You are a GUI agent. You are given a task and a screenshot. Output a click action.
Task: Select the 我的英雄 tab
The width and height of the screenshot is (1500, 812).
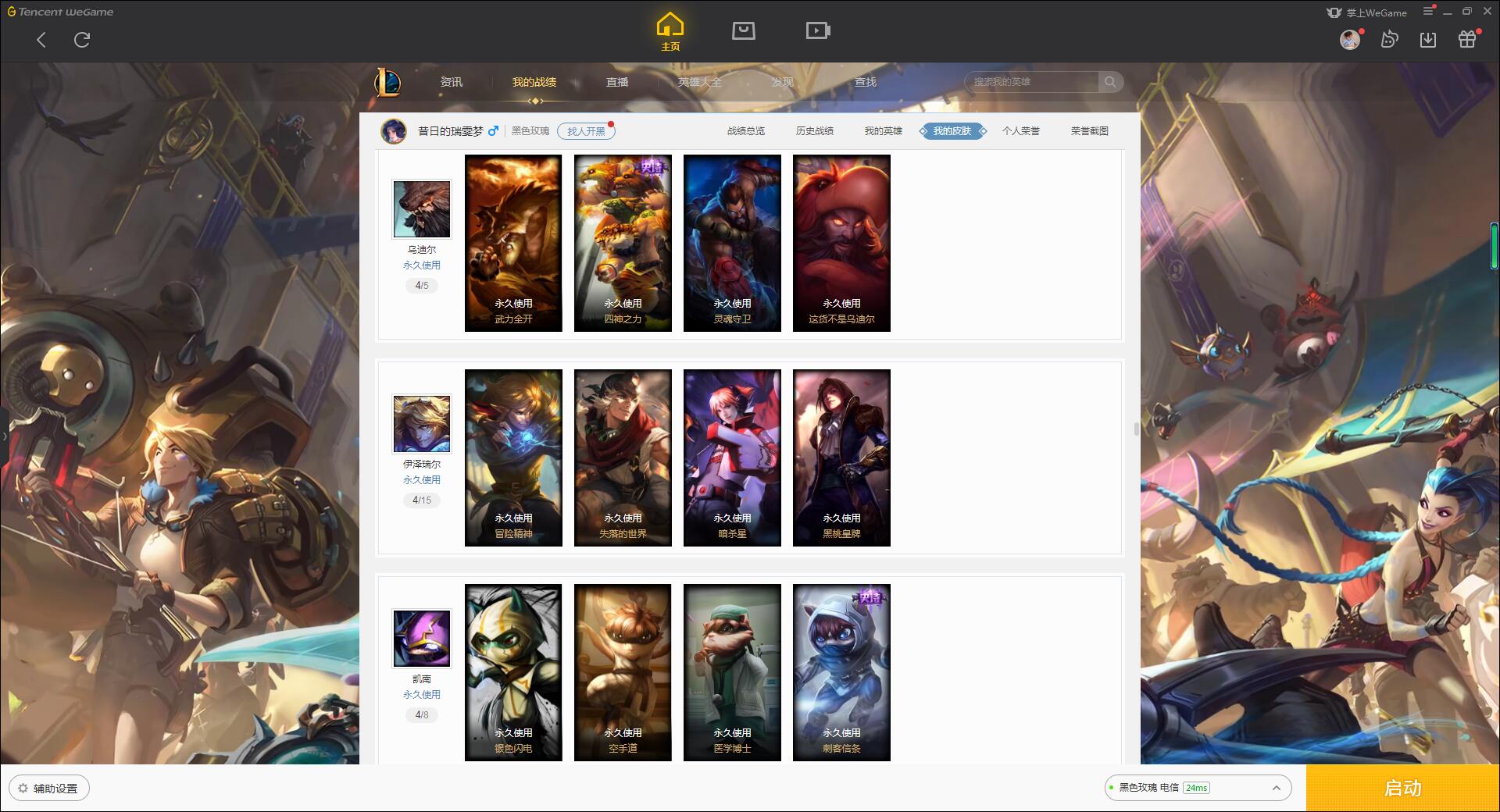pyautogui.click(x=884, y=131)
